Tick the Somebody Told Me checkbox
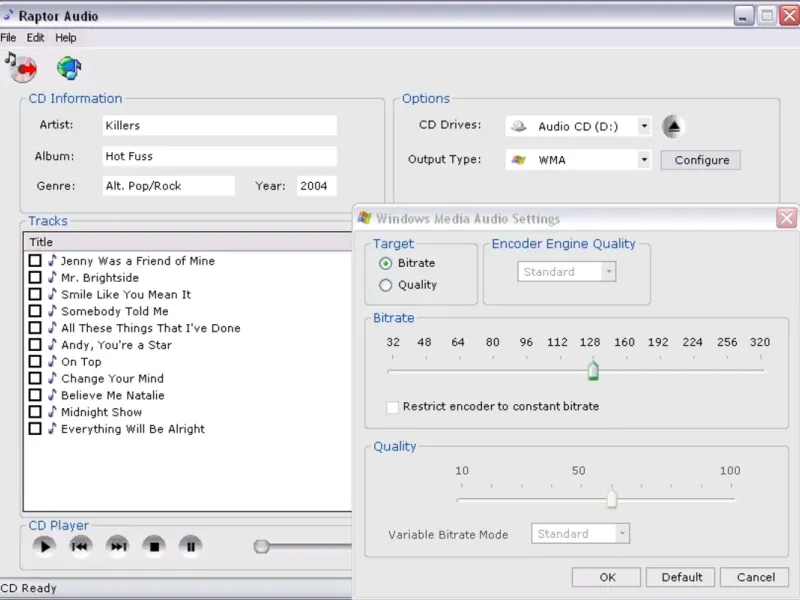The height and width of the screenshot is (600, 800). click(x=35, y=311)
